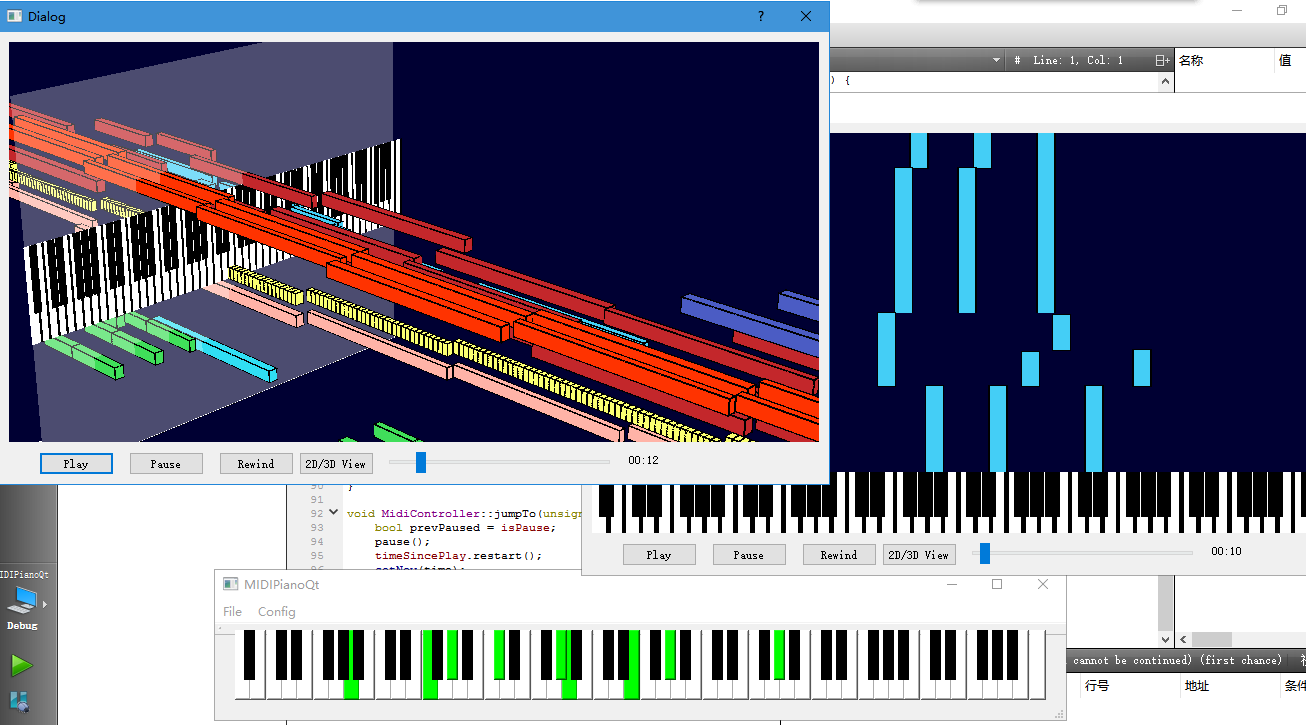Screen dimensions: 1306x725
Task: Open the Config menu in MIDIPianoQt
Action: point(277,612)
